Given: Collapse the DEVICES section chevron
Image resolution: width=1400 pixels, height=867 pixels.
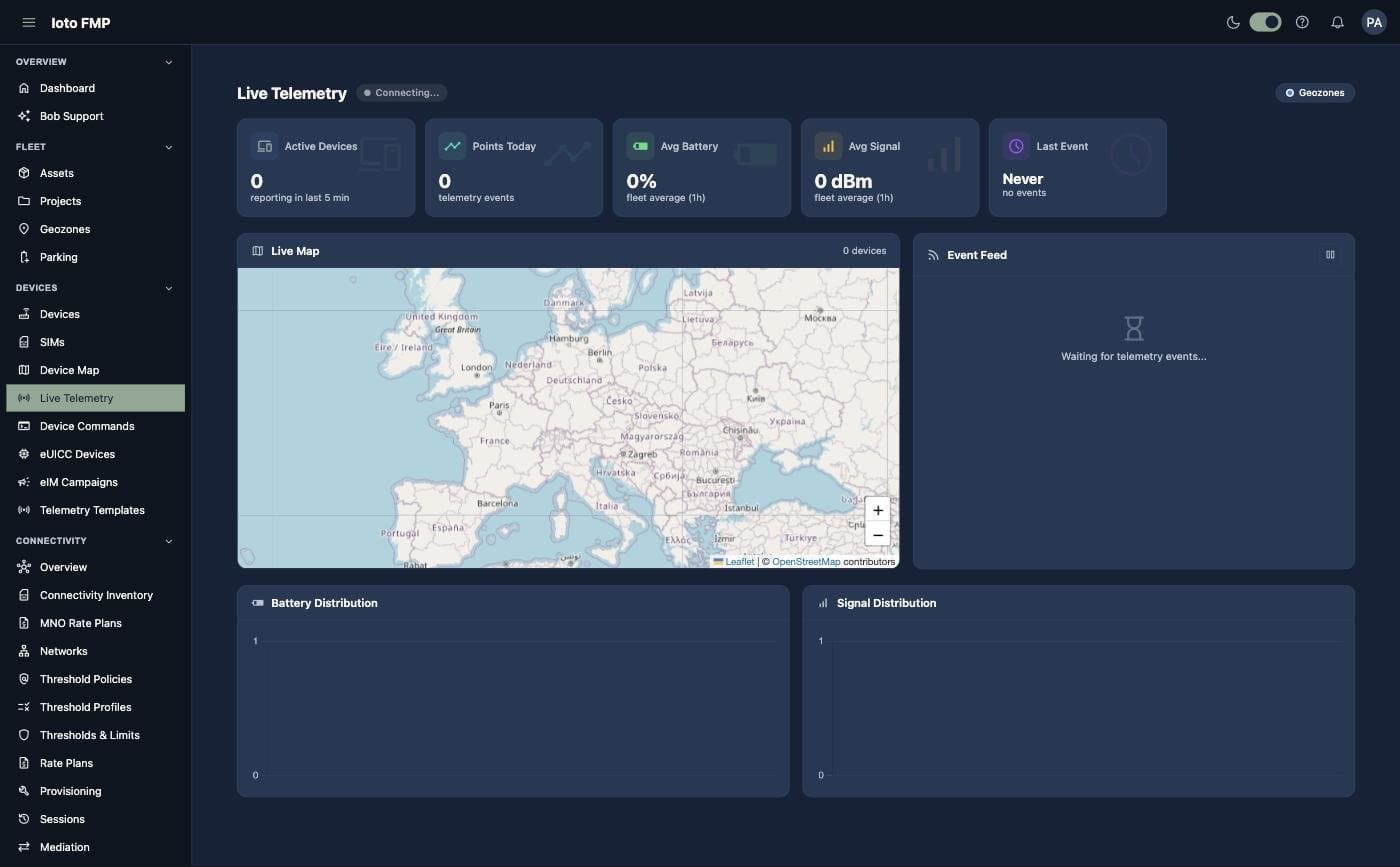Looking at the screenshot, I should pos(168,288).
